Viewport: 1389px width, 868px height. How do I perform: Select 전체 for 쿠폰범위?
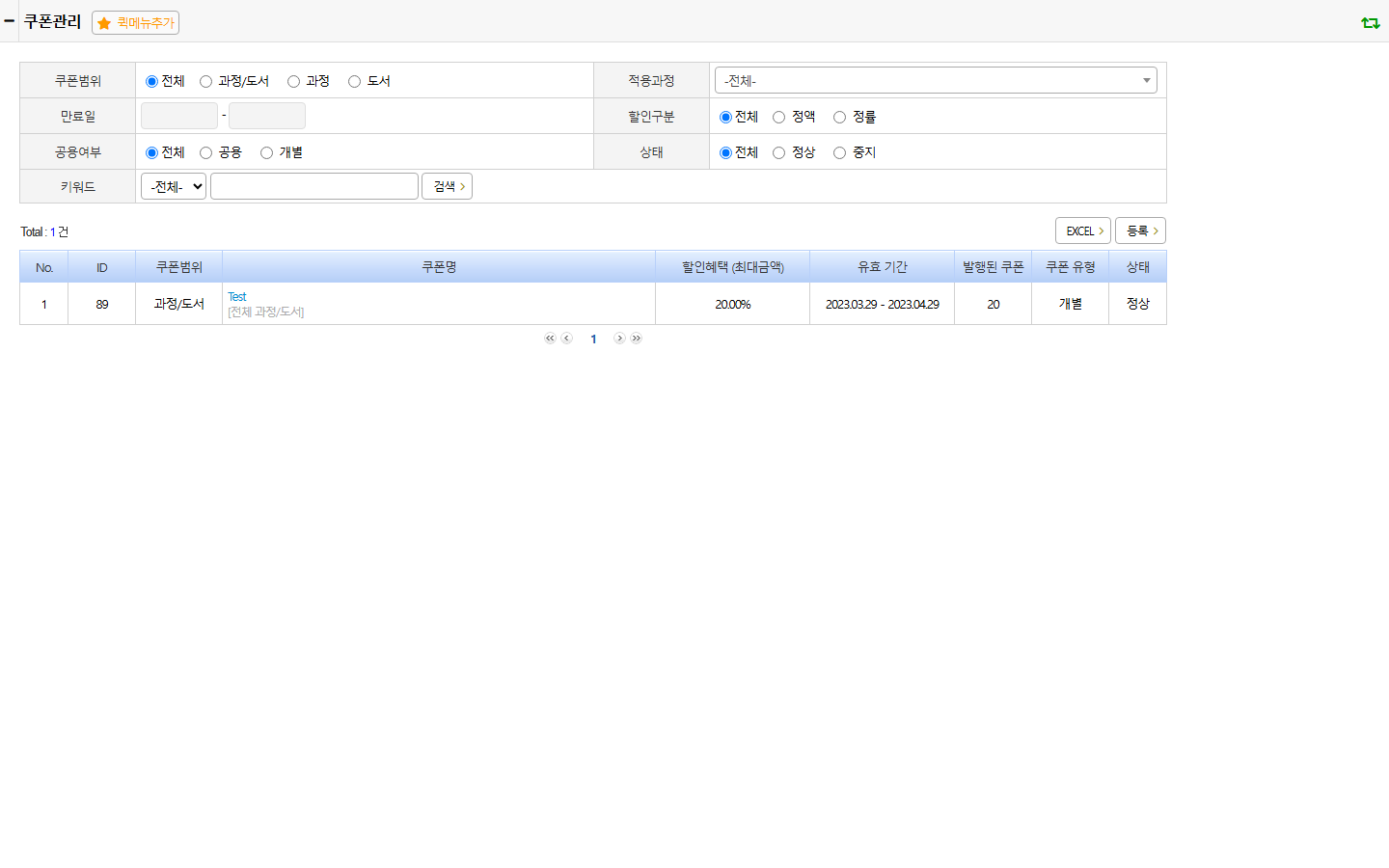tap(151, 81)
